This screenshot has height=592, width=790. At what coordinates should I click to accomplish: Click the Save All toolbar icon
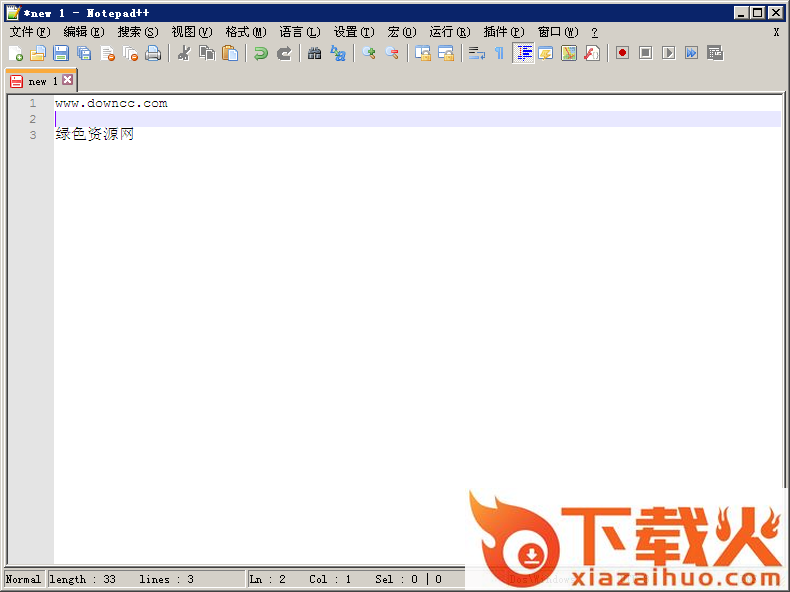click(84, 53)
